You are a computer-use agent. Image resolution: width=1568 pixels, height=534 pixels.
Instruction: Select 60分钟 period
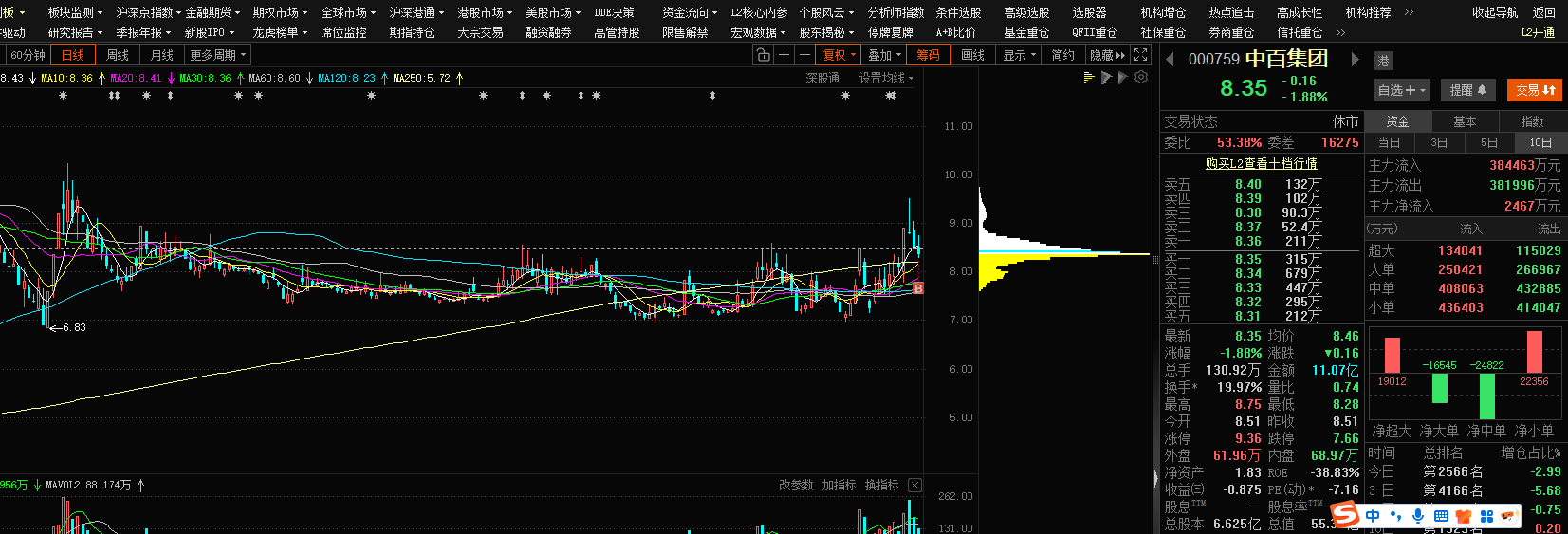pos(28,55)
